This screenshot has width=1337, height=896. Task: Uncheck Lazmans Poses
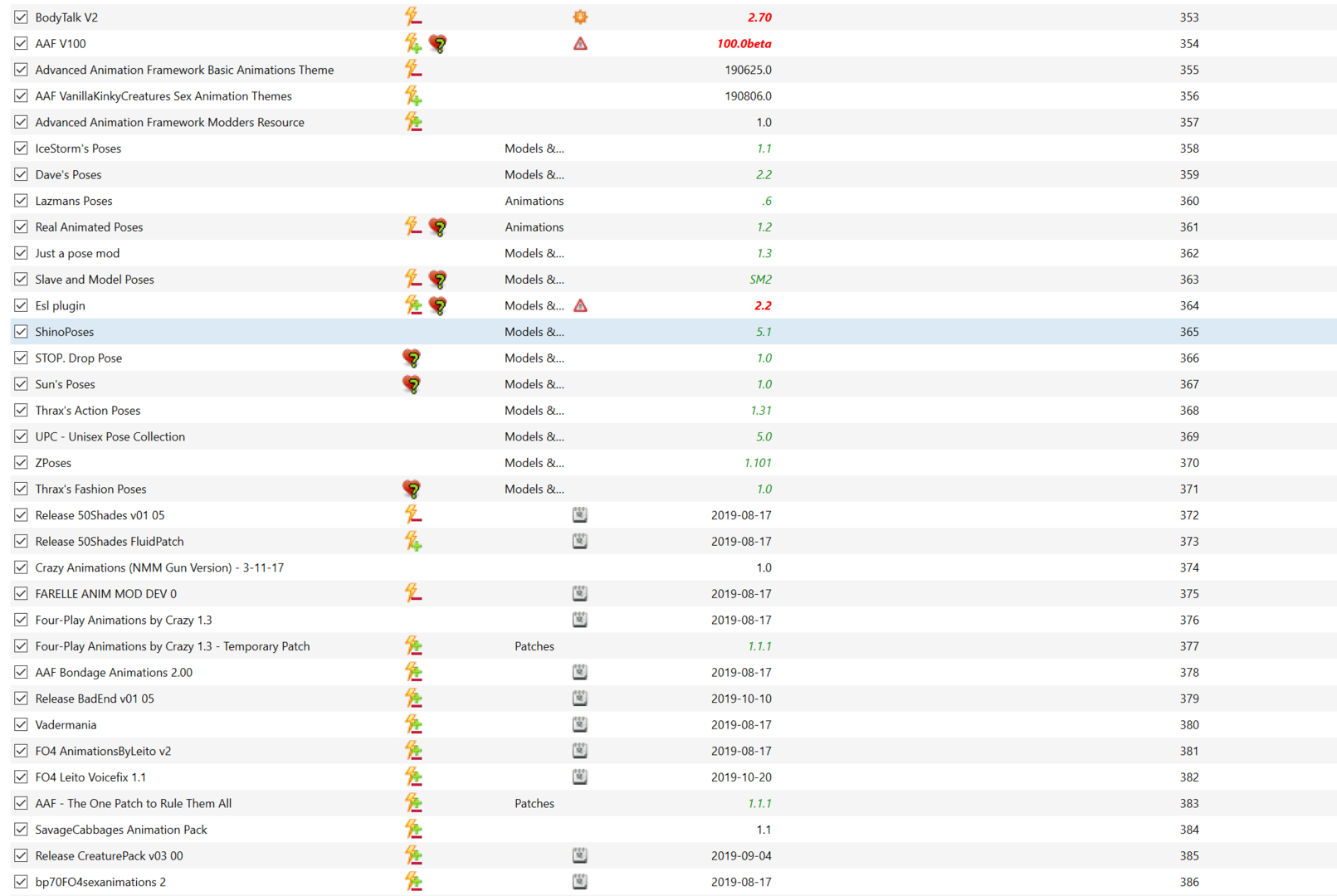click(21, 201)
